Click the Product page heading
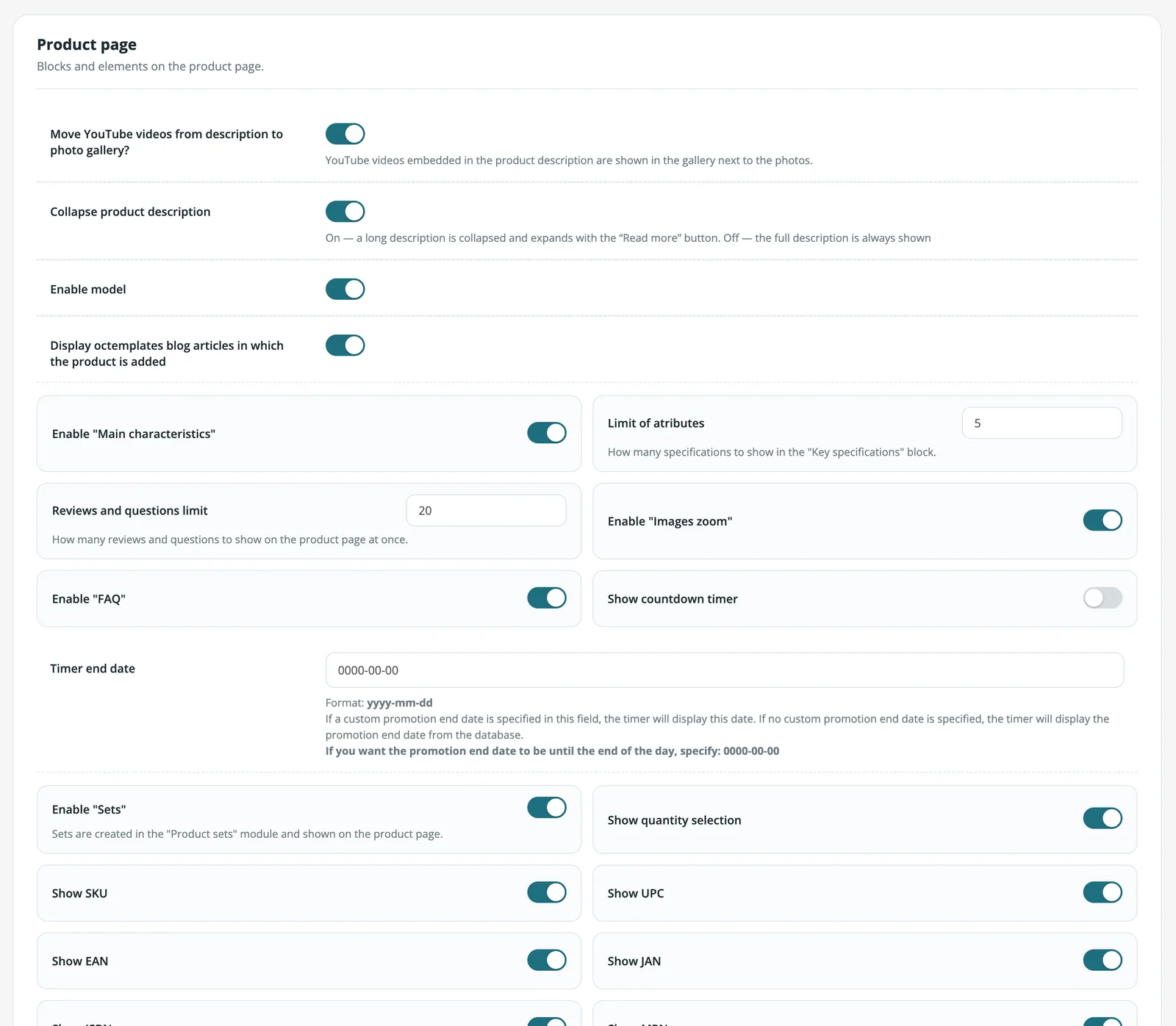Screen dimensions: 1176x1026 [87, 45]
